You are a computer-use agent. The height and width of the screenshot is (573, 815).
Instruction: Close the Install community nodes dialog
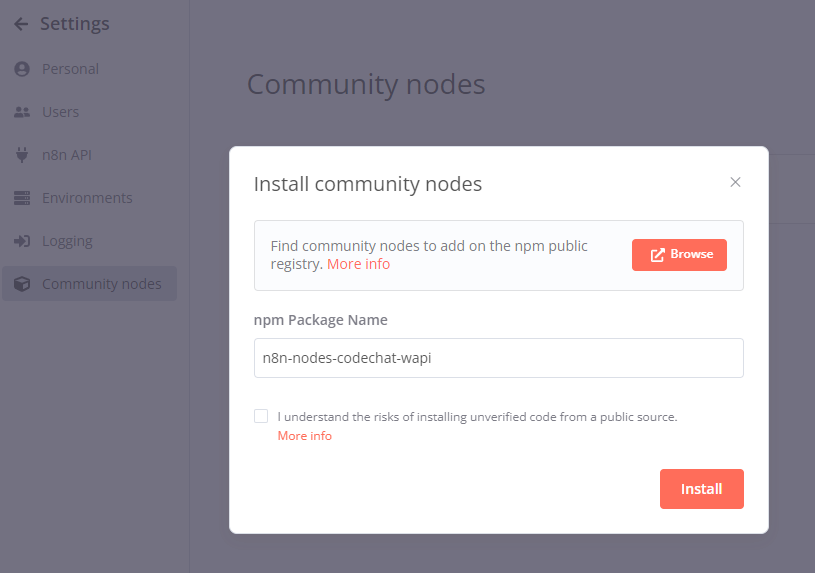(735, 182)
